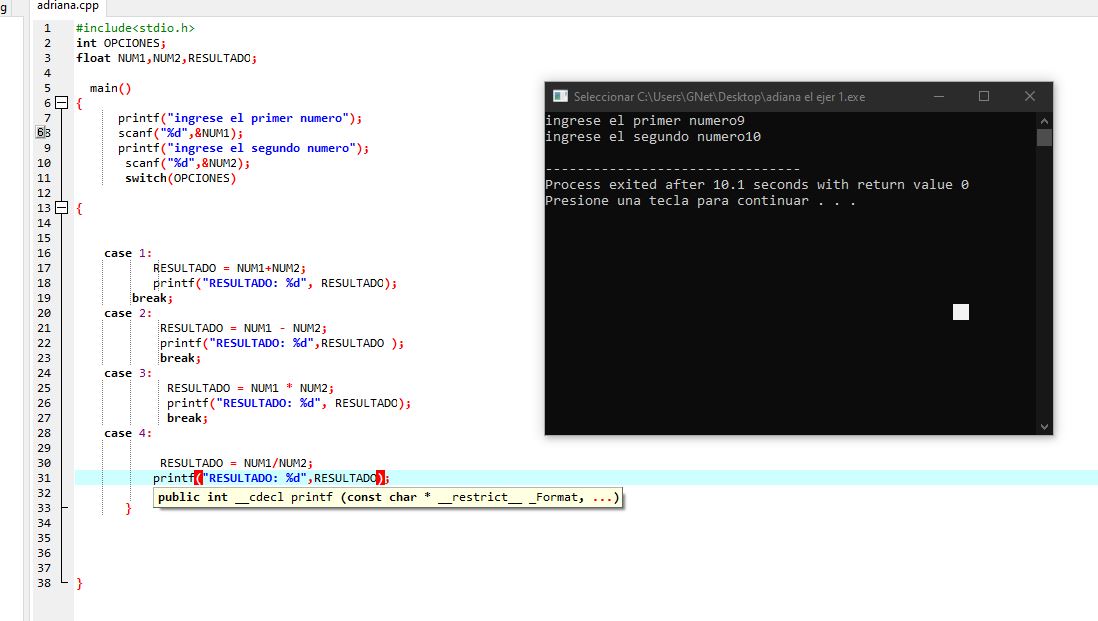Click line number 8 in the gutter
This screenshot has width=1098, height=621.
coord(45,133)
